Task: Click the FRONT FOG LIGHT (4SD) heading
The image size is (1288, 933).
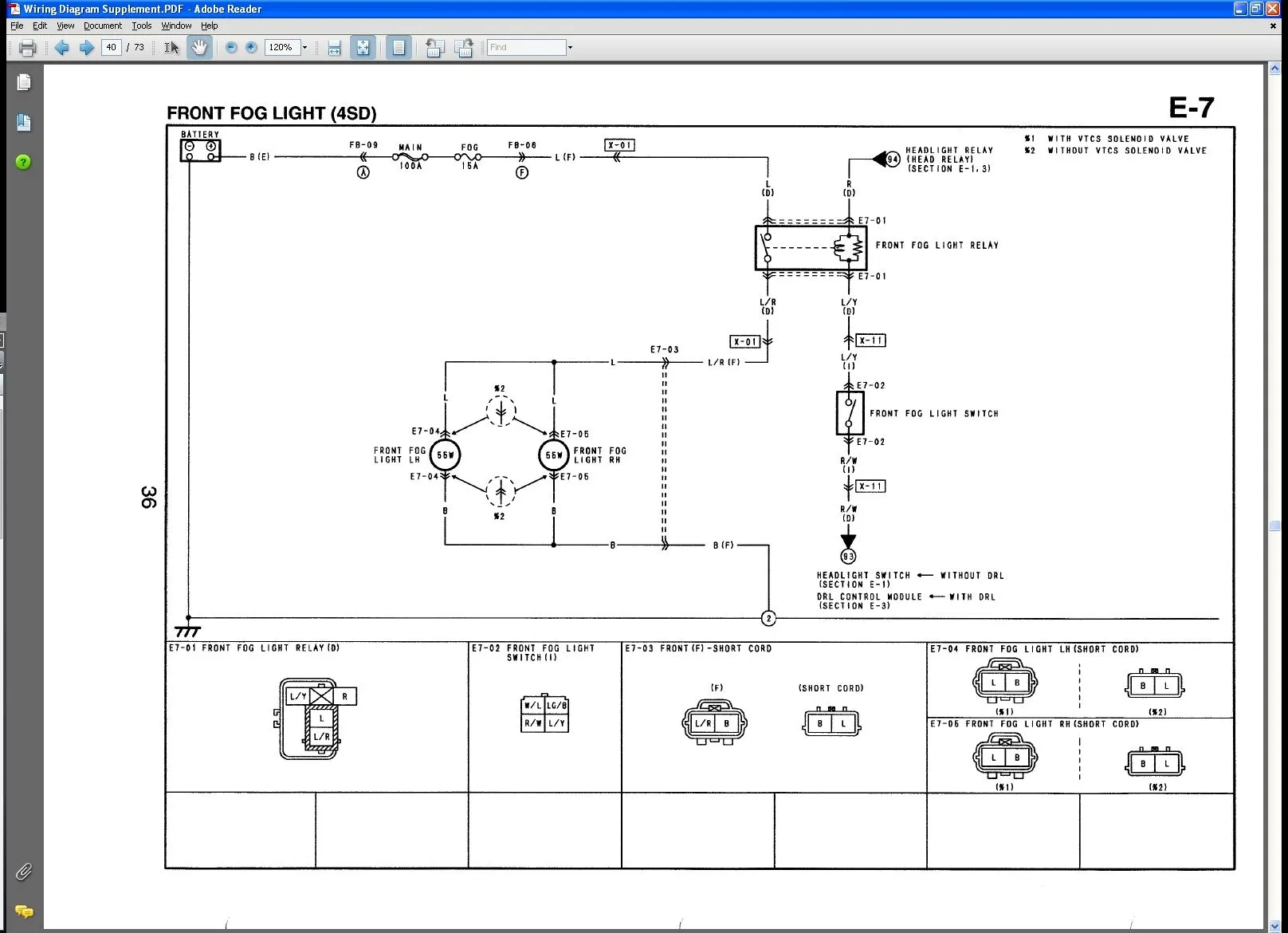Action: pyautogui.click(x=271, y=113)
